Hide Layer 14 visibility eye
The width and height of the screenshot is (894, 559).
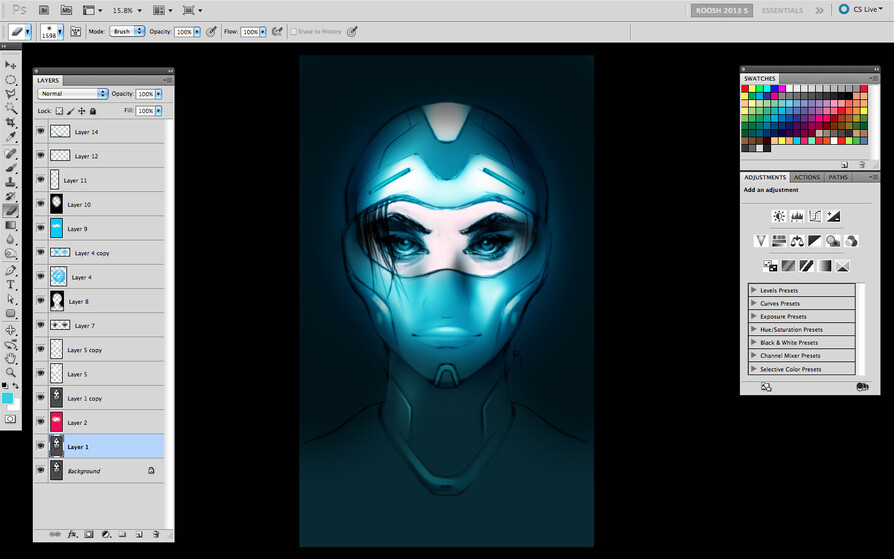40,131
